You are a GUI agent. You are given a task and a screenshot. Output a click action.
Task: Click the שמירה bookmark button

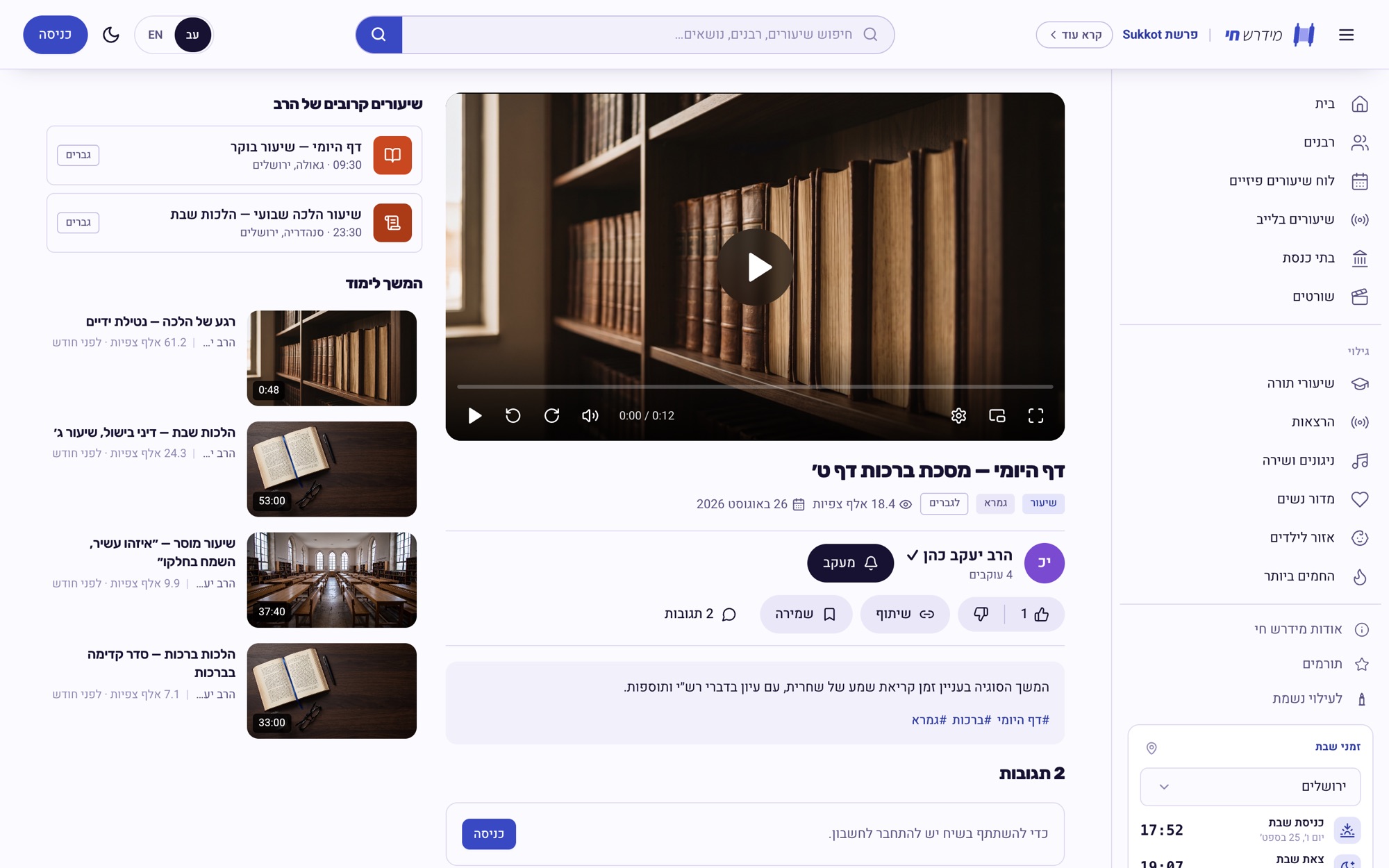tap(806, 614)
